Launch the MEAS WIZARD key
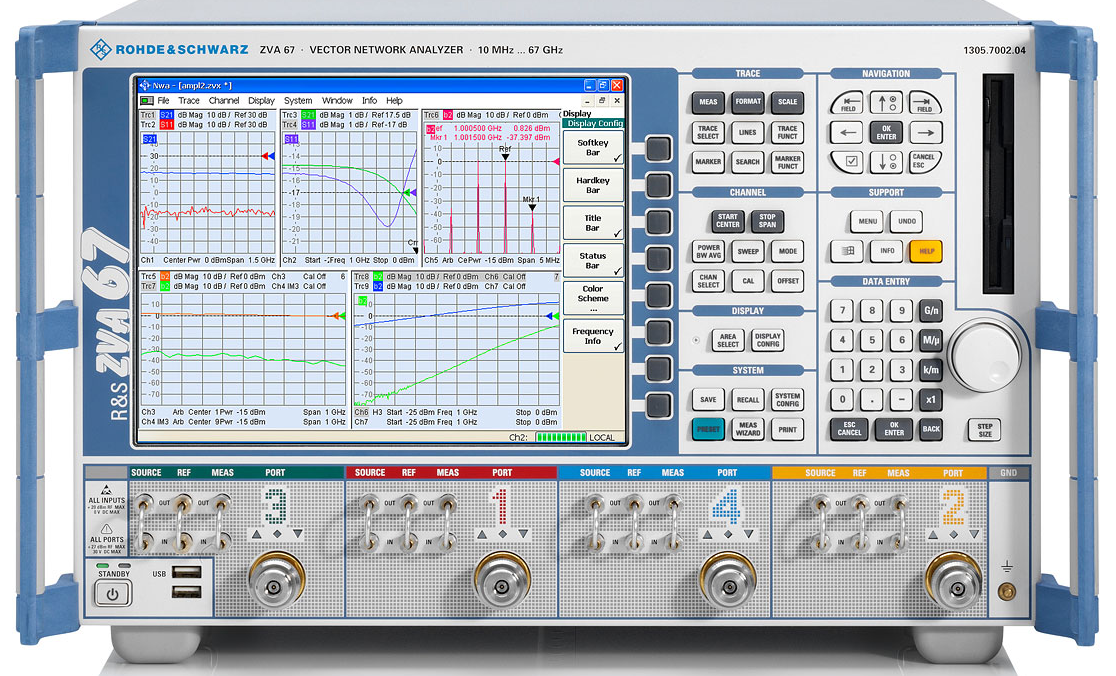1116x676 pixels. 748,429
